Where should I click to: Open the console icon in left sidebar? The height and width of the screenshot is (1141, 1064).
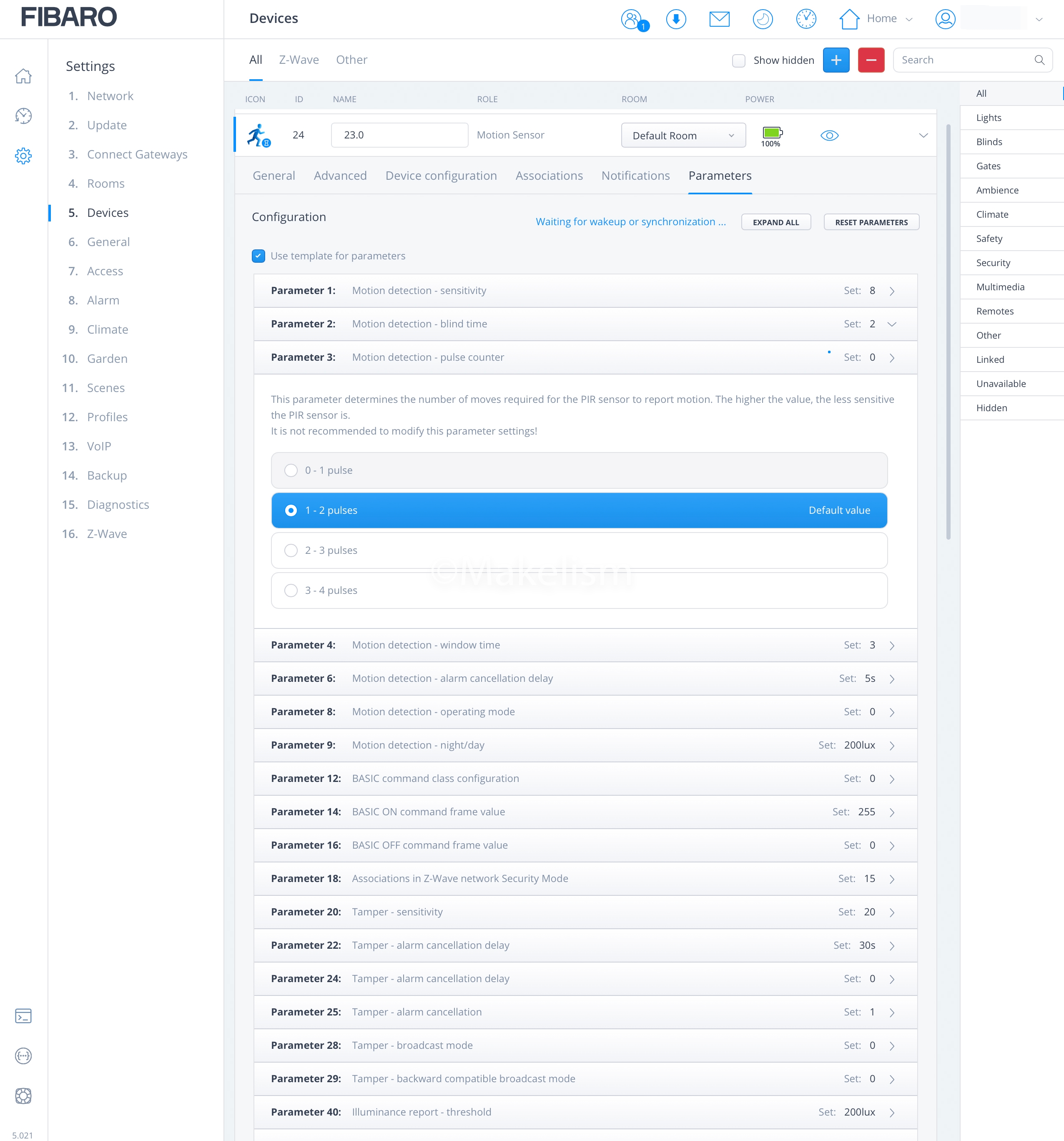pyautogui.click(x=23, y=1016)
